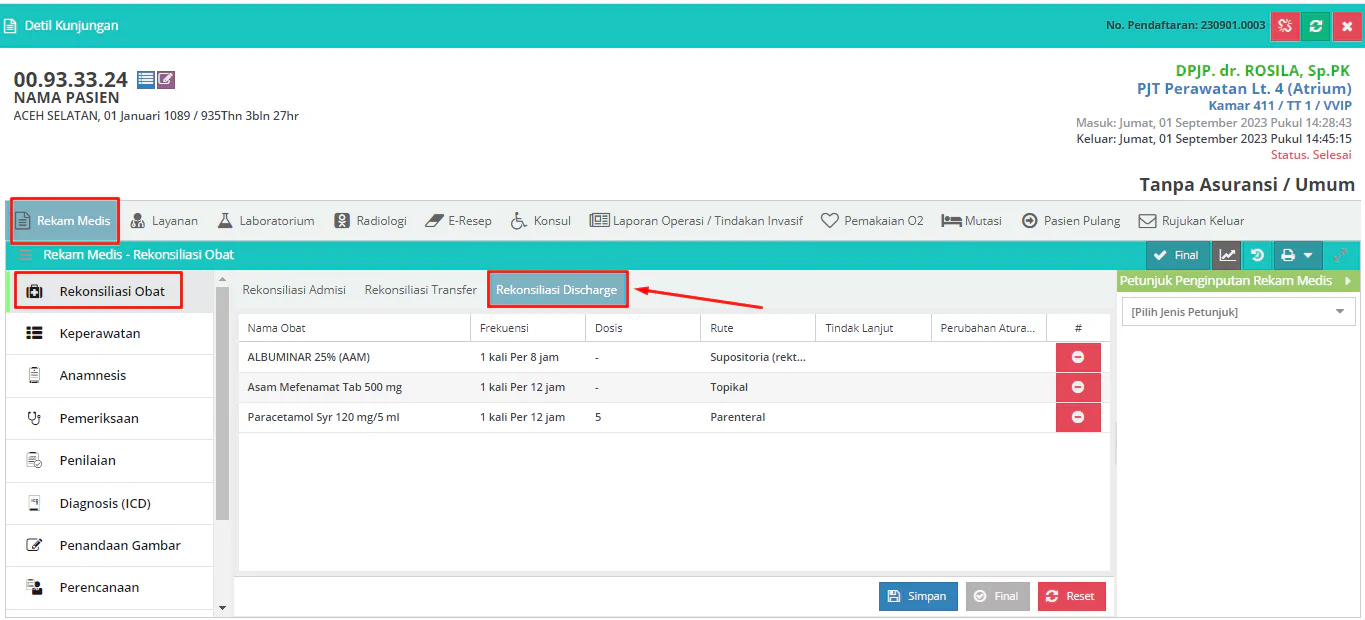Open the Mutasi tab

971,221
